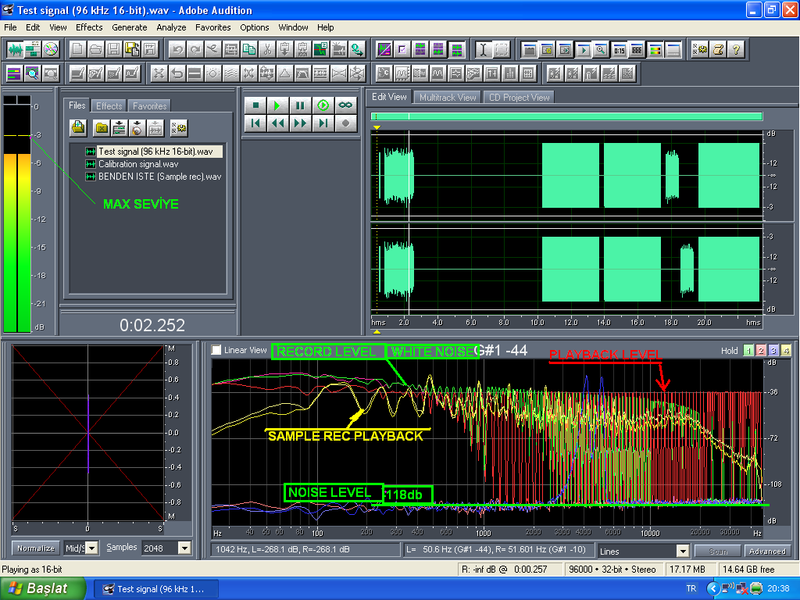Click the CD Project View disc icon
Viewport: 800px width, 600px height.
[x=51, y=49]
